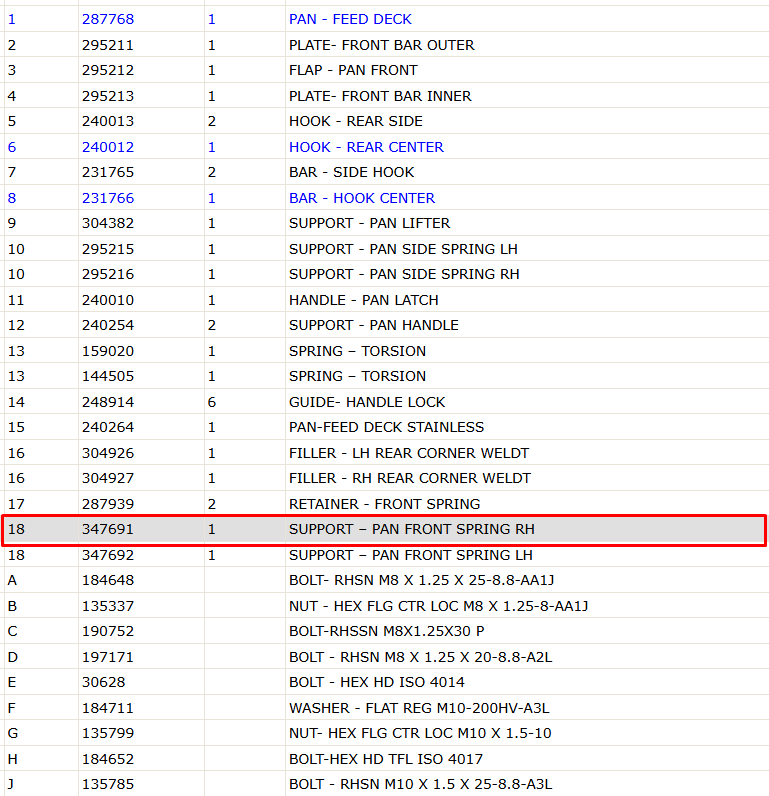Select the PLATE- FRONT BAR OUTER row

click(384, 45)
